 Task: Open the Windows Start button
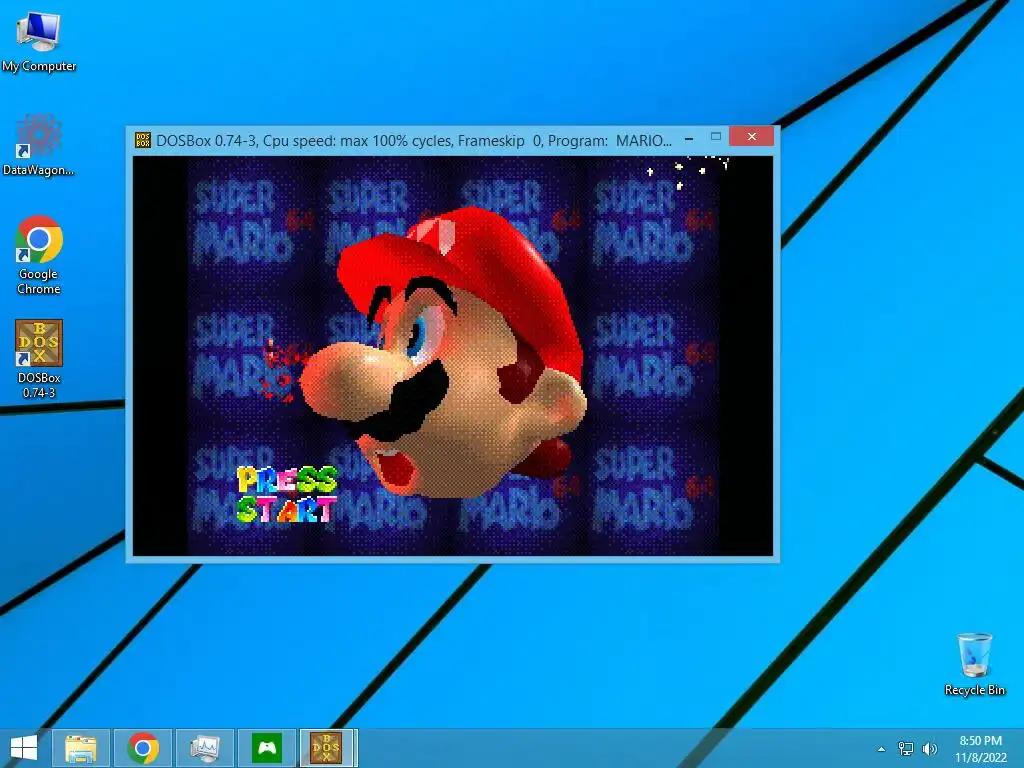click(x=24, y=748)
